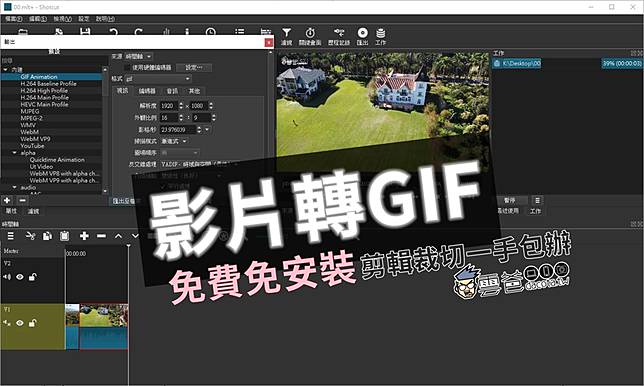Open the History panel icon
This screenshot has width=644, height=386.
[339, 37]
